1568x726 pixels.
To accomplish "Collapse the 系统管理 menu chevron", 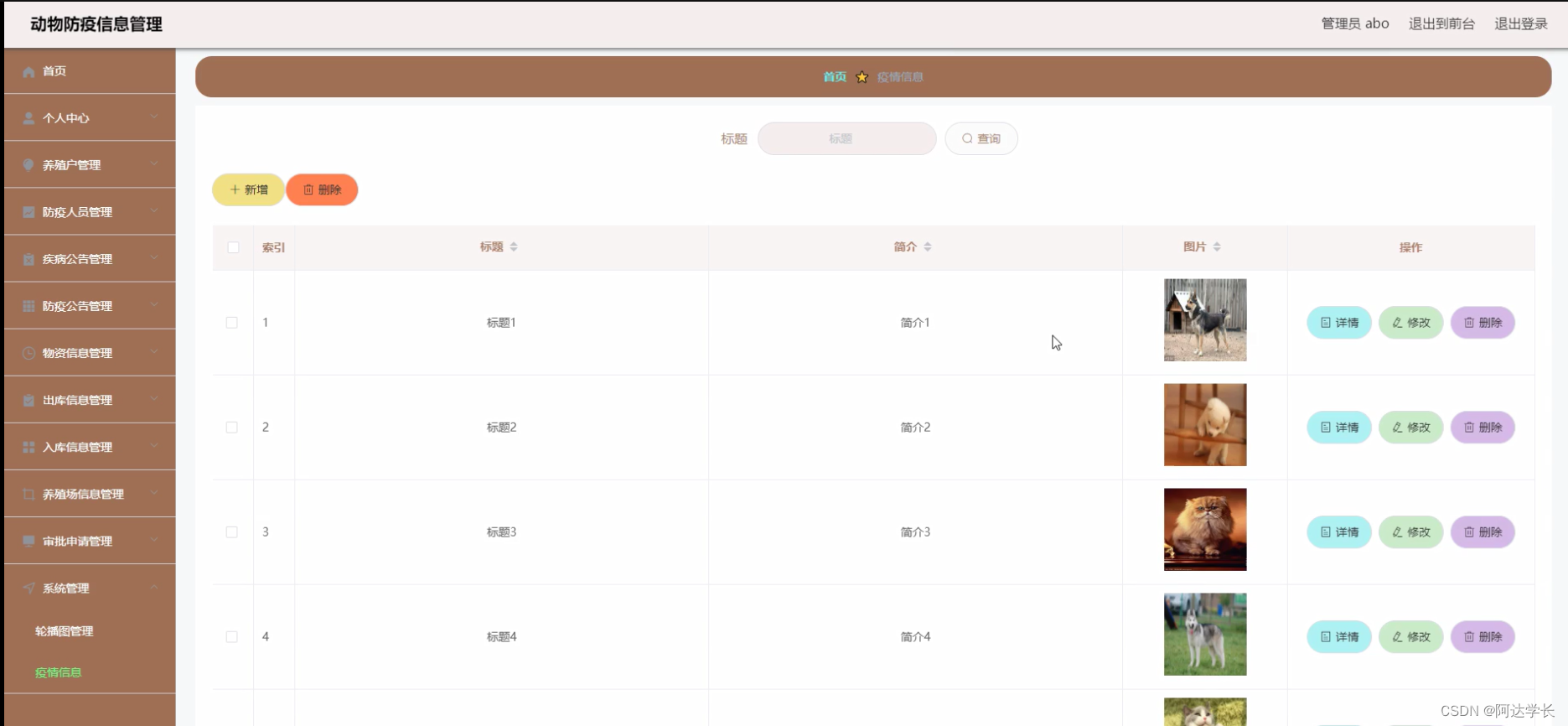I will pos(154,587).
